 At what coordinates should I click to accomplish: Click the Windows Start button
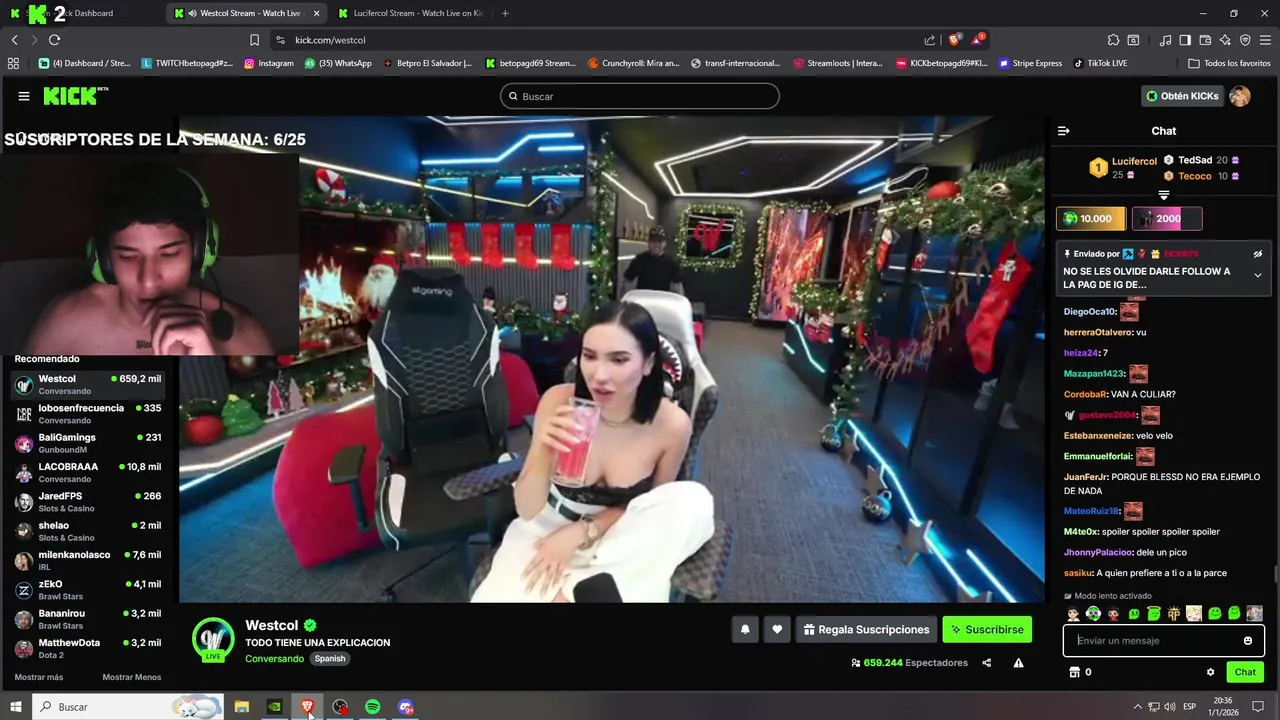click(16, 707)
